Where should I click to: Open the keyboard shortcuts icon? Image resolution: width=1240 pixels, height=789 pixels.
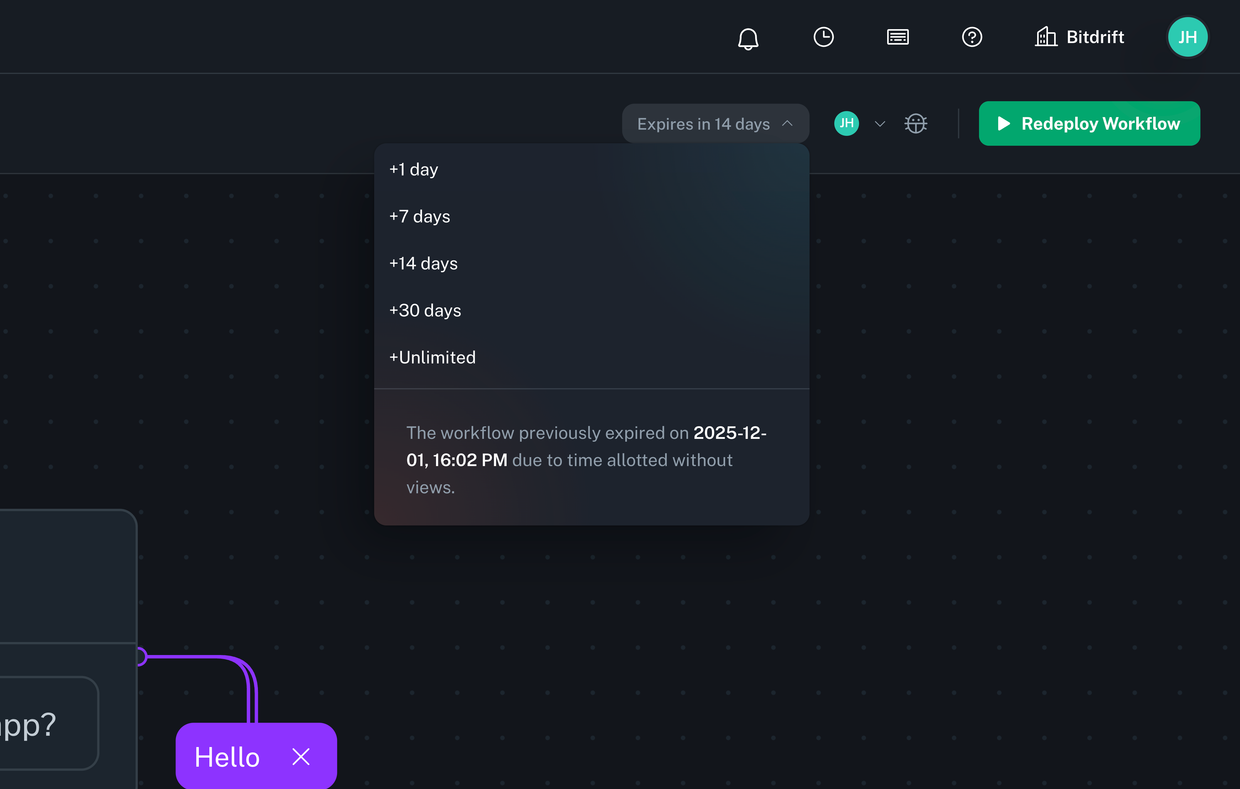click(897, 37)
